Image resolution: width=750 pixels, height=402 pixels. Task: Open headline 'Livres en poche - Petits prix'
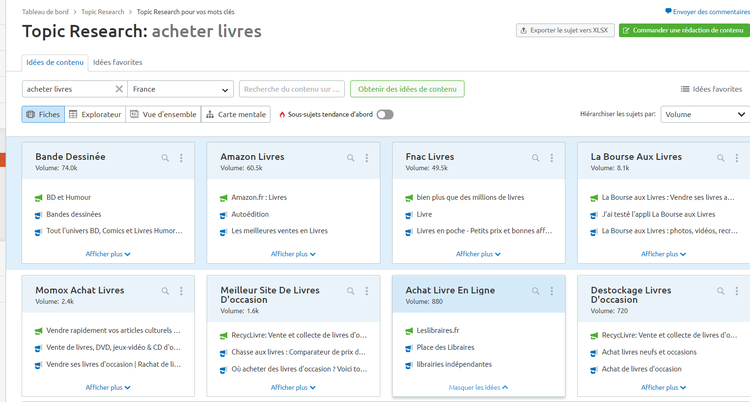point(484,231)
